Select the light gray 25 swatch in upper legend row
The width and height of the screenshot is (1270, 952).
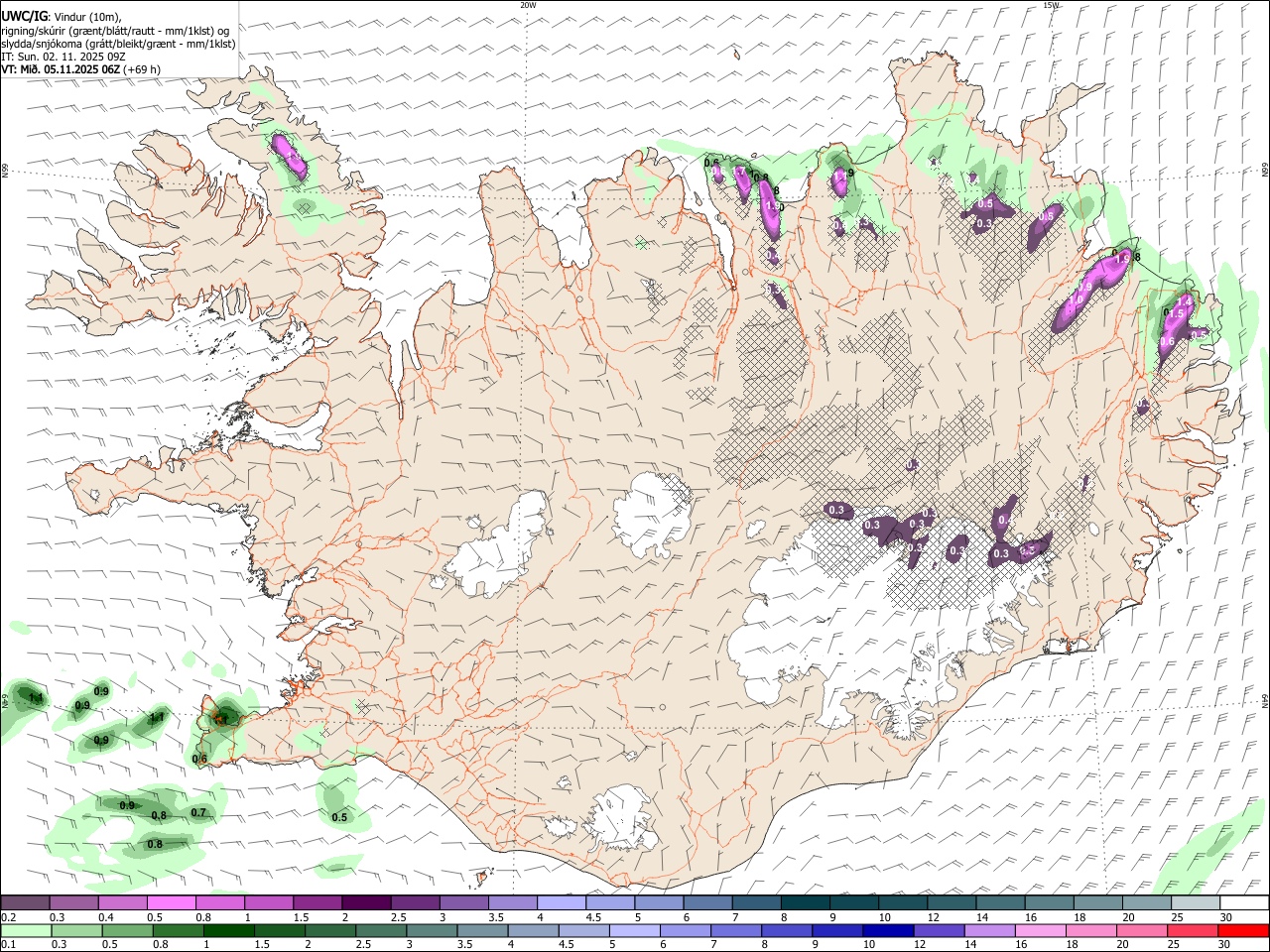1196,902
